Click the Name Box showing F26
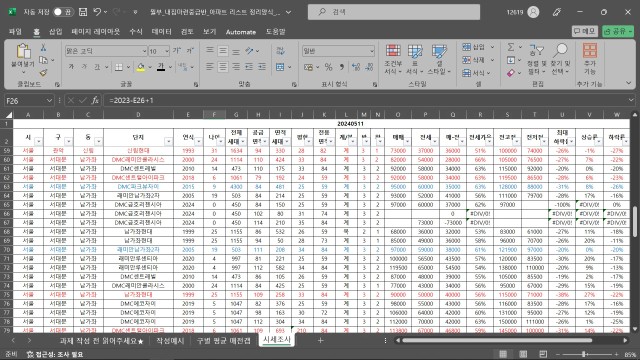The image size is (640, 360). 29,100
